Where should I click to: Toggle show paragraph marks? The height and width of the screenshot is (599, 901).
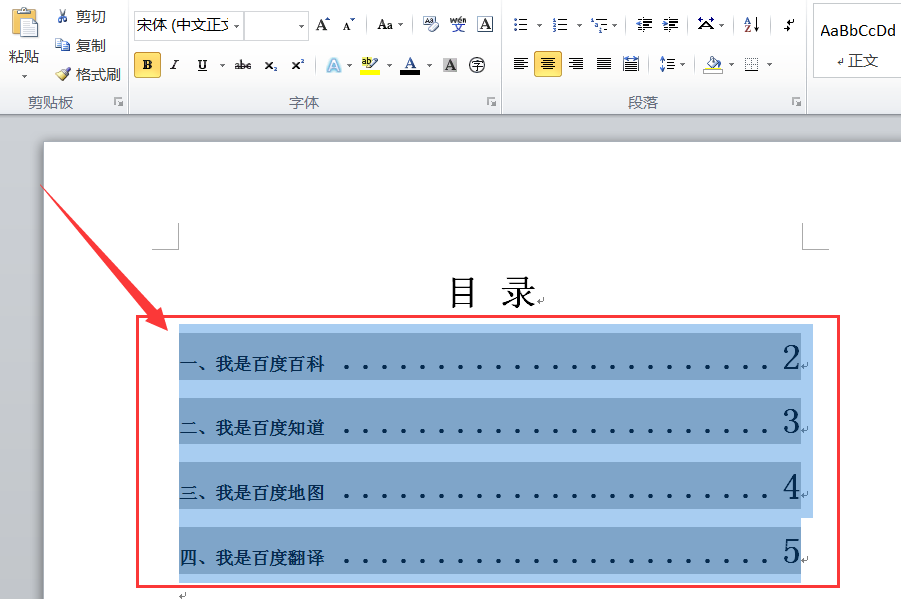tap(790, 25)
